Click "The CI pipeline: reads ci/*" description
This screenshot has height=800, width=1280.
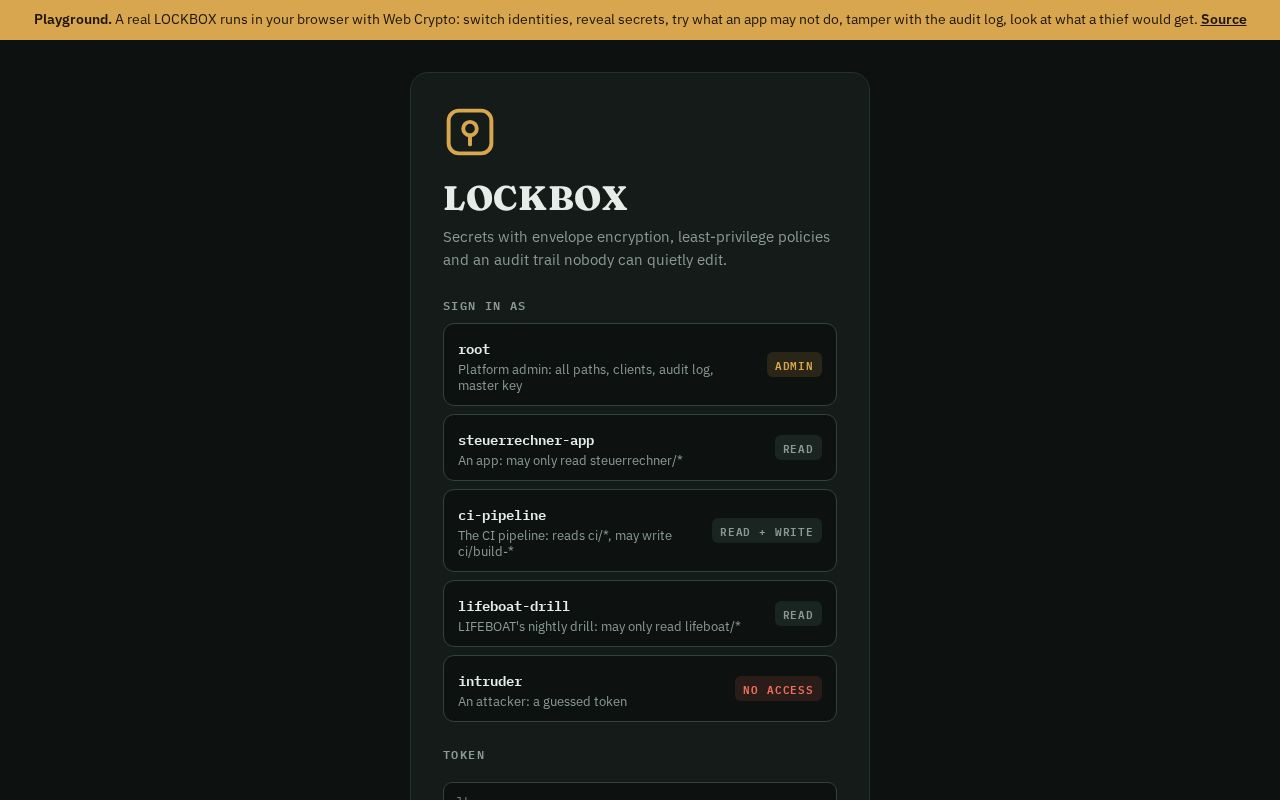pyautogui.click(x=565, y=543)
